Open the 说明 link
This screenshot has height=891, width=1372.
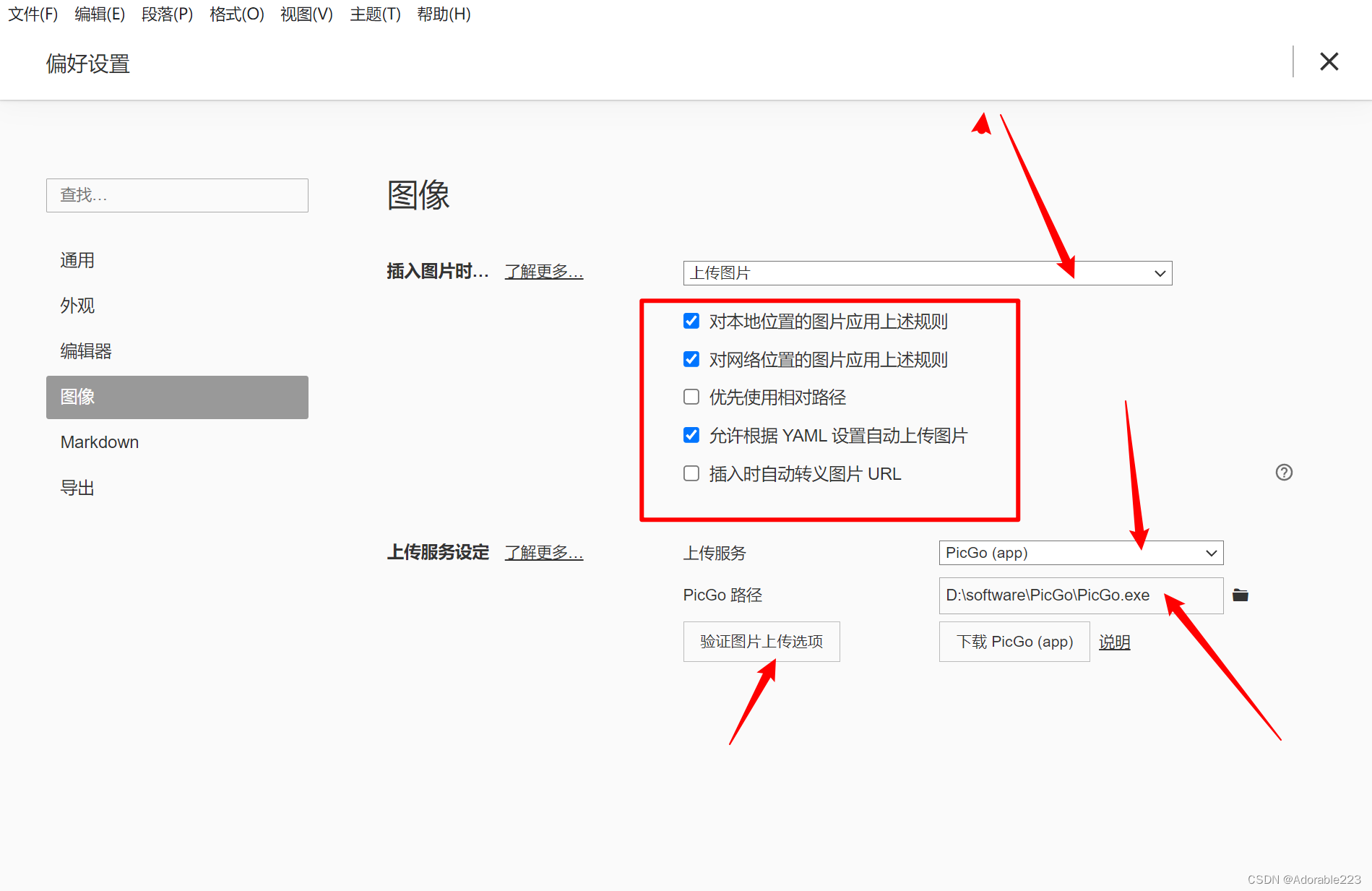[1114, 642]
